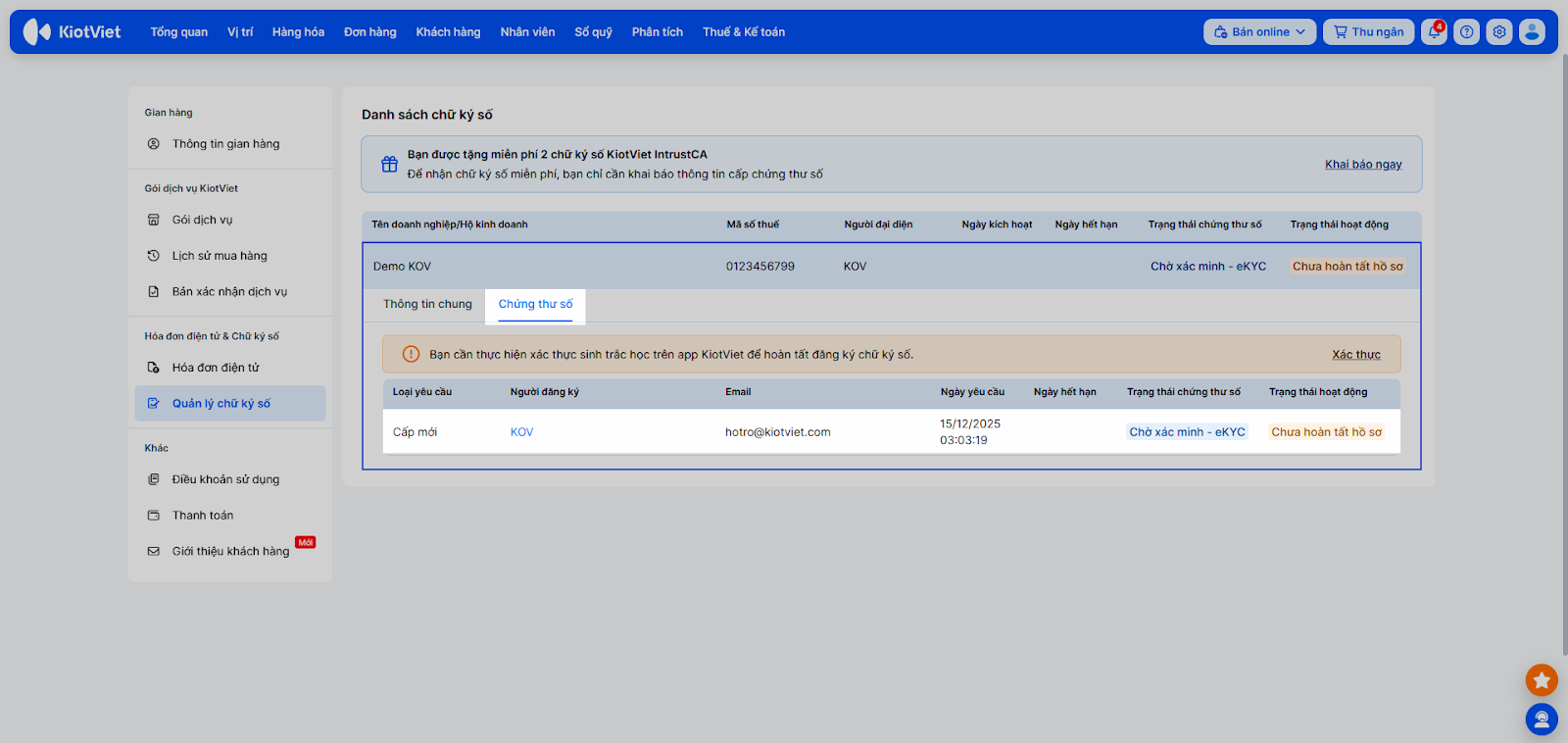Click the Thanh toán wallet icon
This screenshot has width=1568, height=743.
click(154, 516)
